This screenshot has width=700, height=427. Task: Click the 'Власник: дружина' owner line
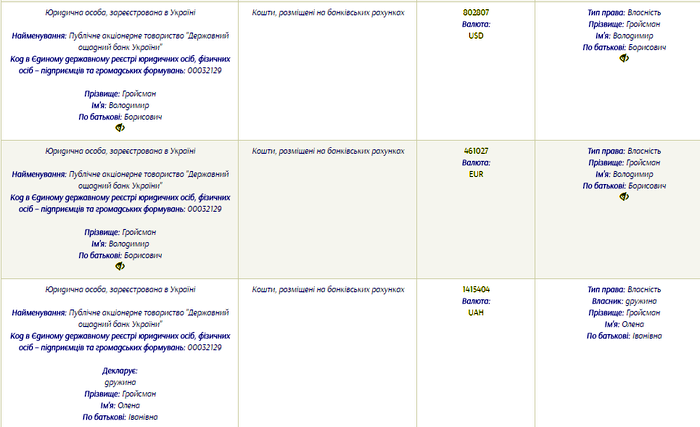[624, 301]
